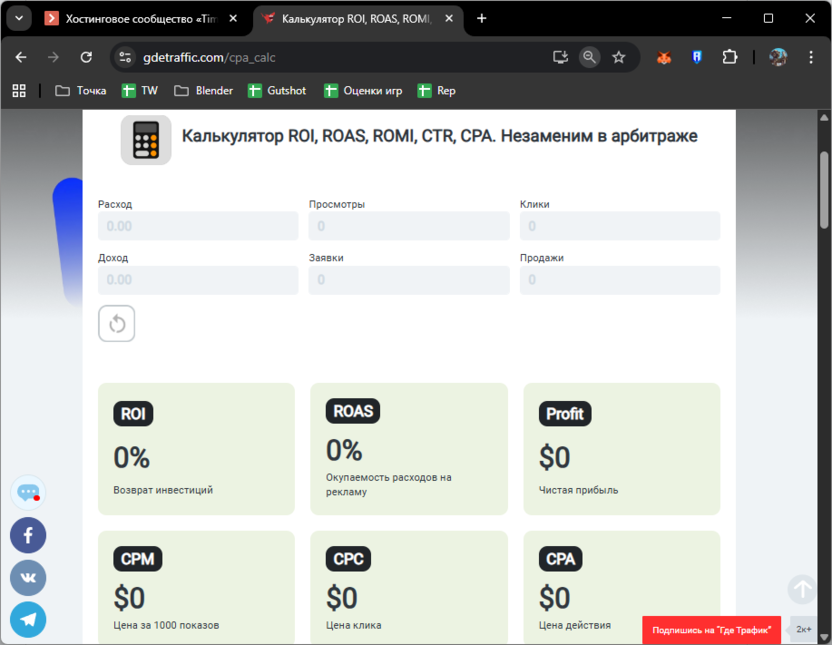
Task: Open the MetaMask fox extension icon
Action: click(x=661, y=57)
